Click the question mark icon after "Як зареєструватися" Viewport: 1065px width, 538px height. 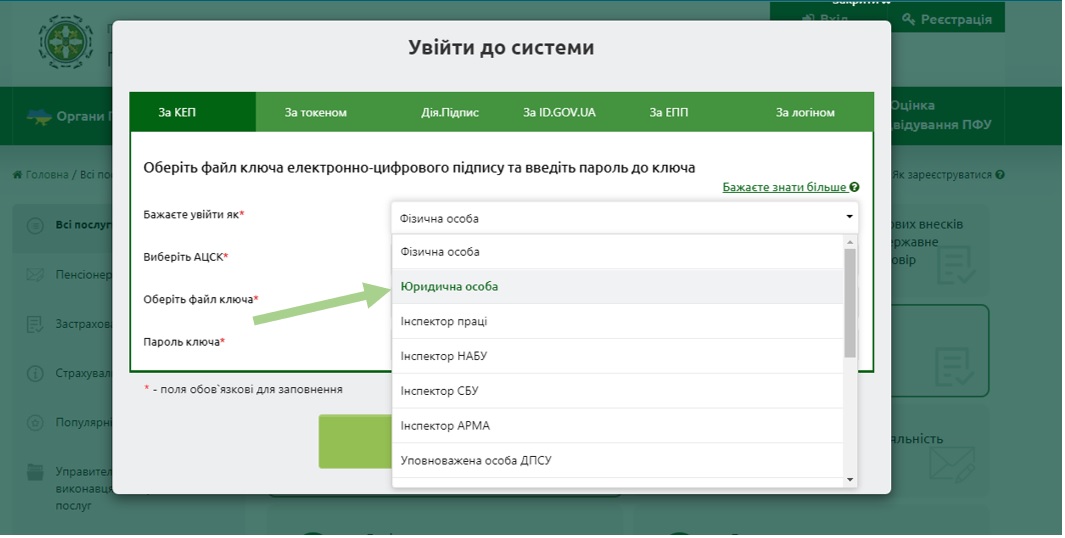coord(1000,175)
